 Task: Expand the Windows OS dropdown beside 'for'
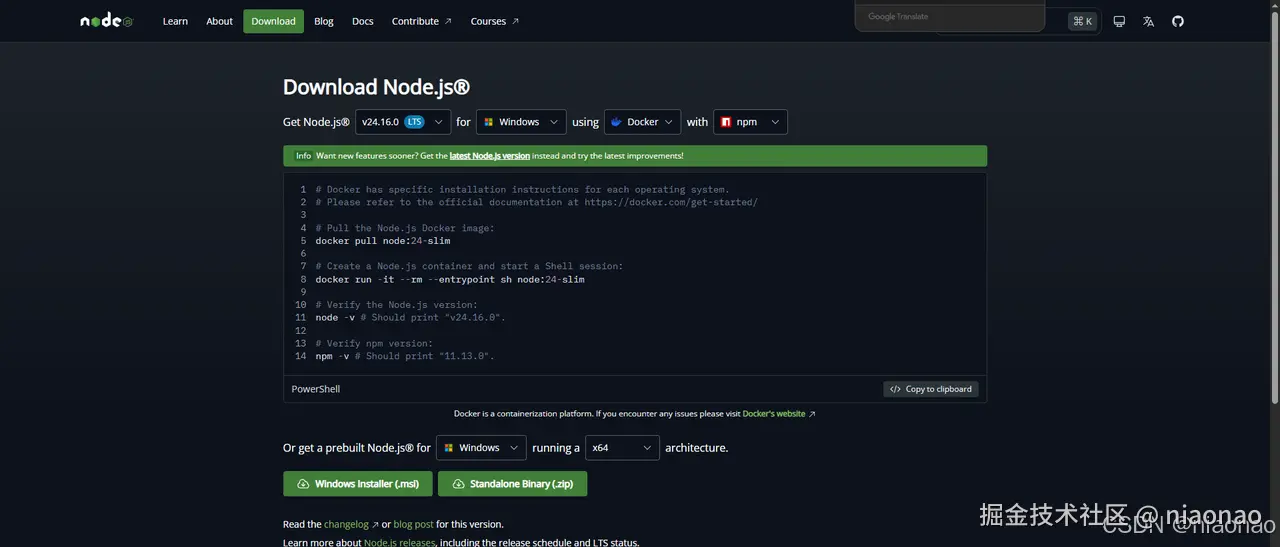(x=521, y=122)
